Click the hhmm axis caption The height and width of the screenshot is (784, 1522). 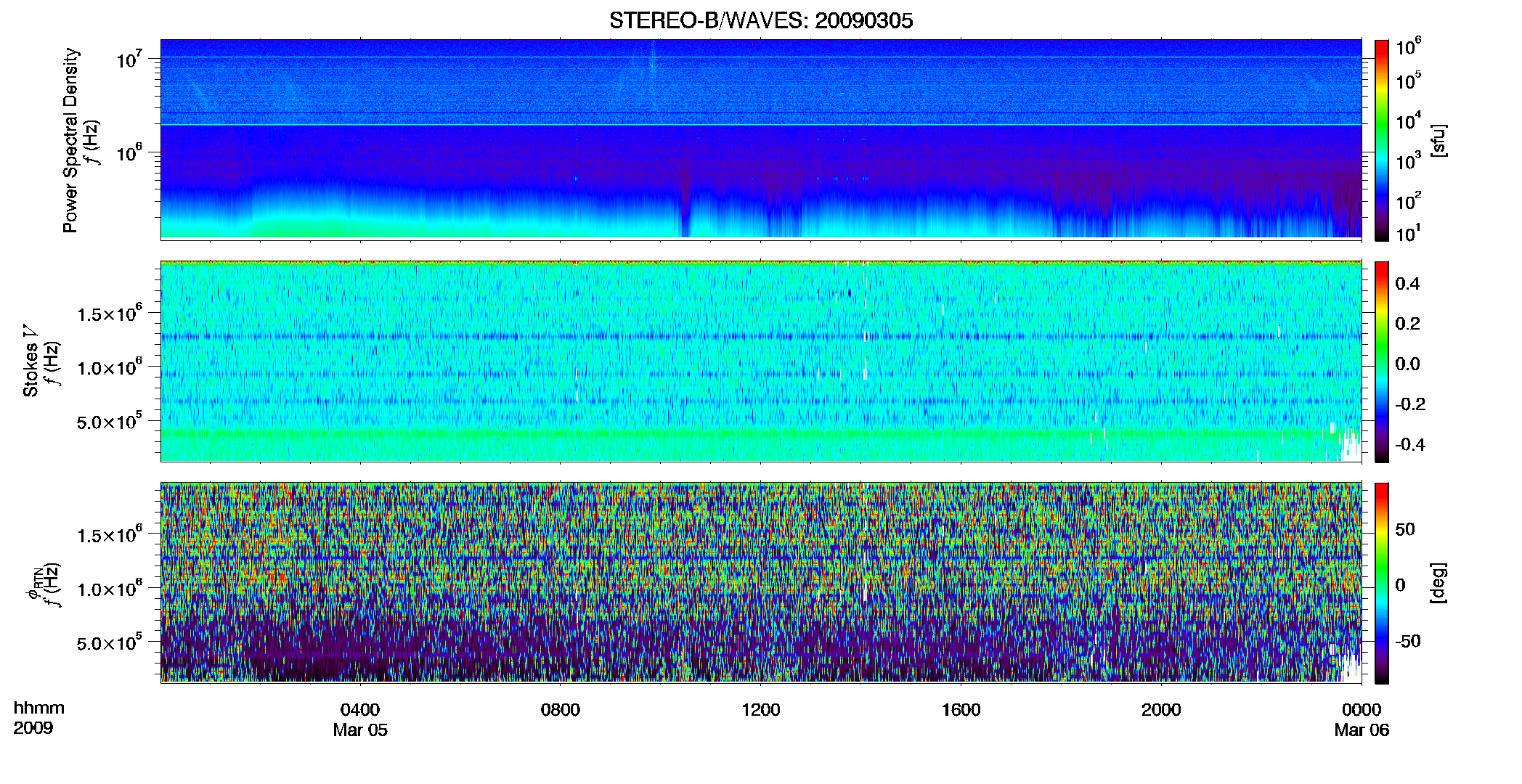tap(39, 708)
